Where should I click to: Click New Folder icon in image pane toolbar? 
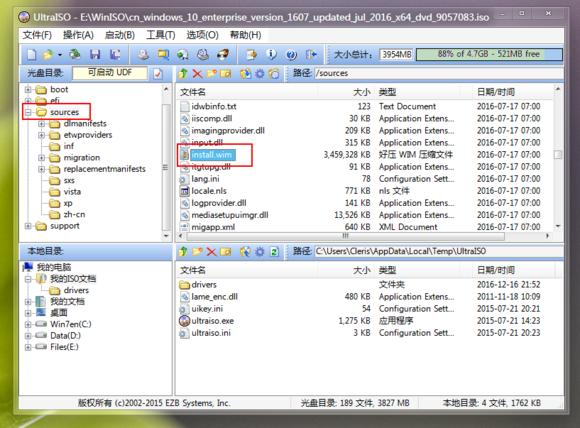(x=212, y=74)
